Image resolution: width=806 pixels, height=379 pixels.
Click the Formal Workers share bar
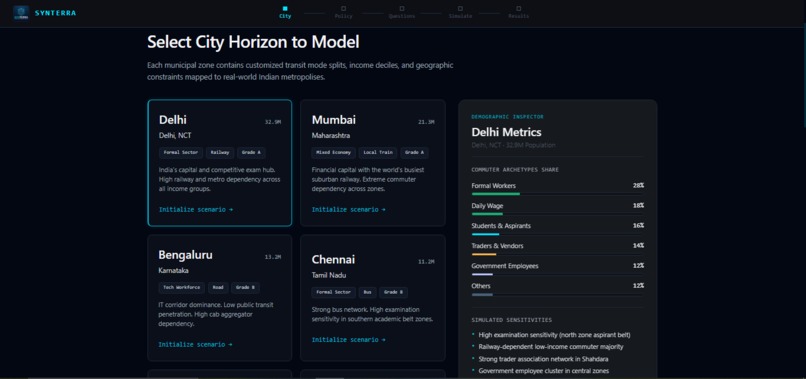(558, 194)
